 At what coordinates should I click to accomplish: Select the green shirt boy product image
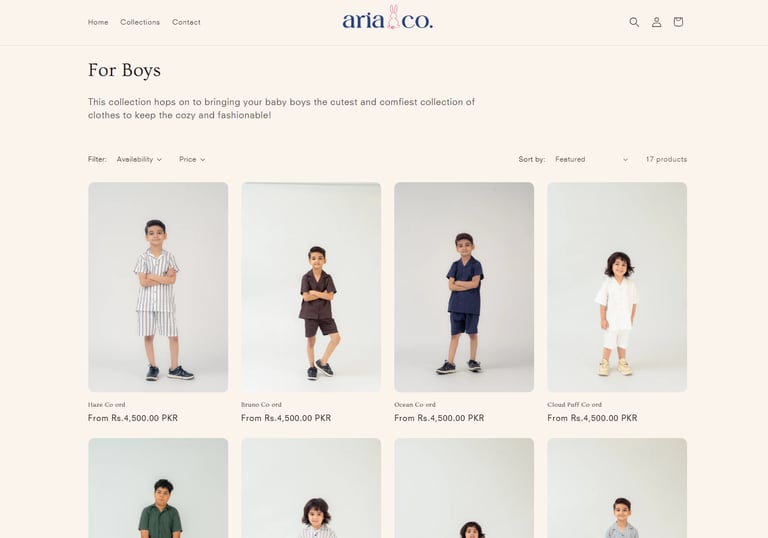click(158, 488)
